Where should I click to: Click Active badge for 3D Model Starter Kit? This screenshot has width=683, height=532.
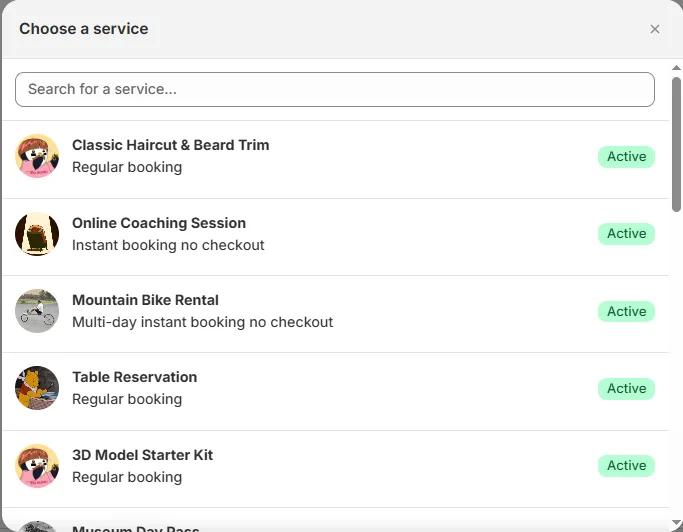click(626, 466)
